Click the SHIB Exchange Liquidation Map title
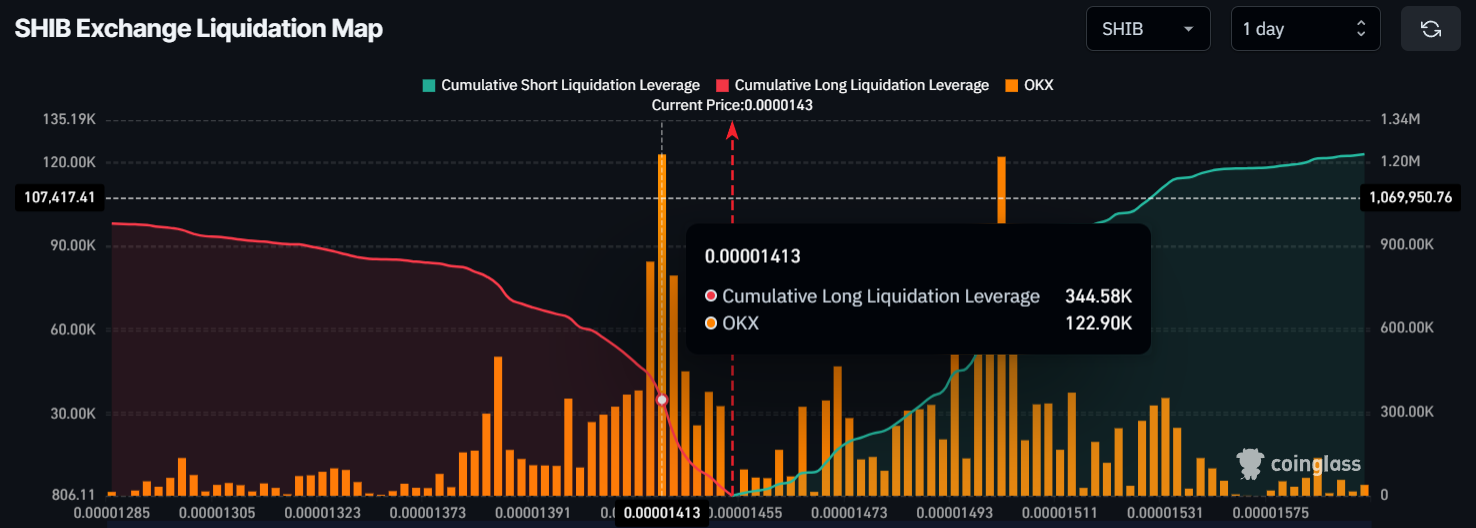The image size is (1476, 528). [198, 29]
